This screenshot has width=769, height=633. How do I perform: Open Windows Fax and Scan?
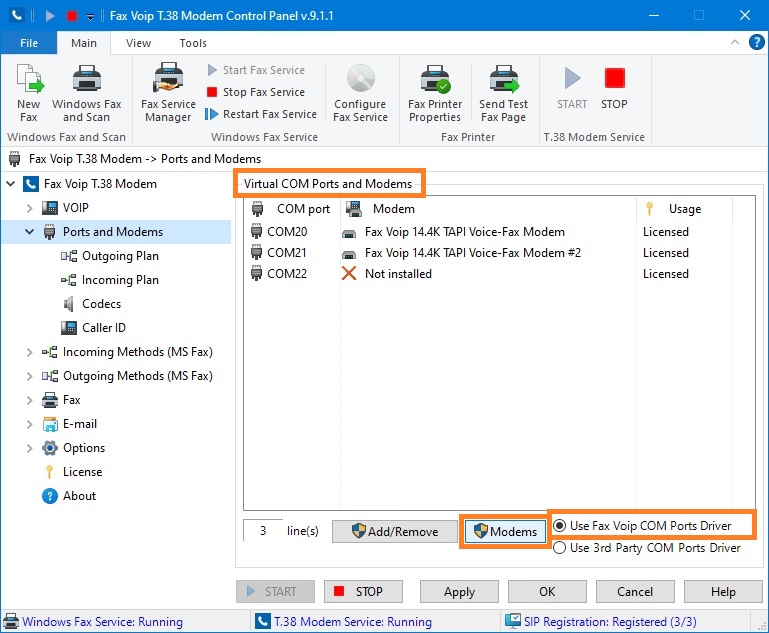(x=86, y=93)
